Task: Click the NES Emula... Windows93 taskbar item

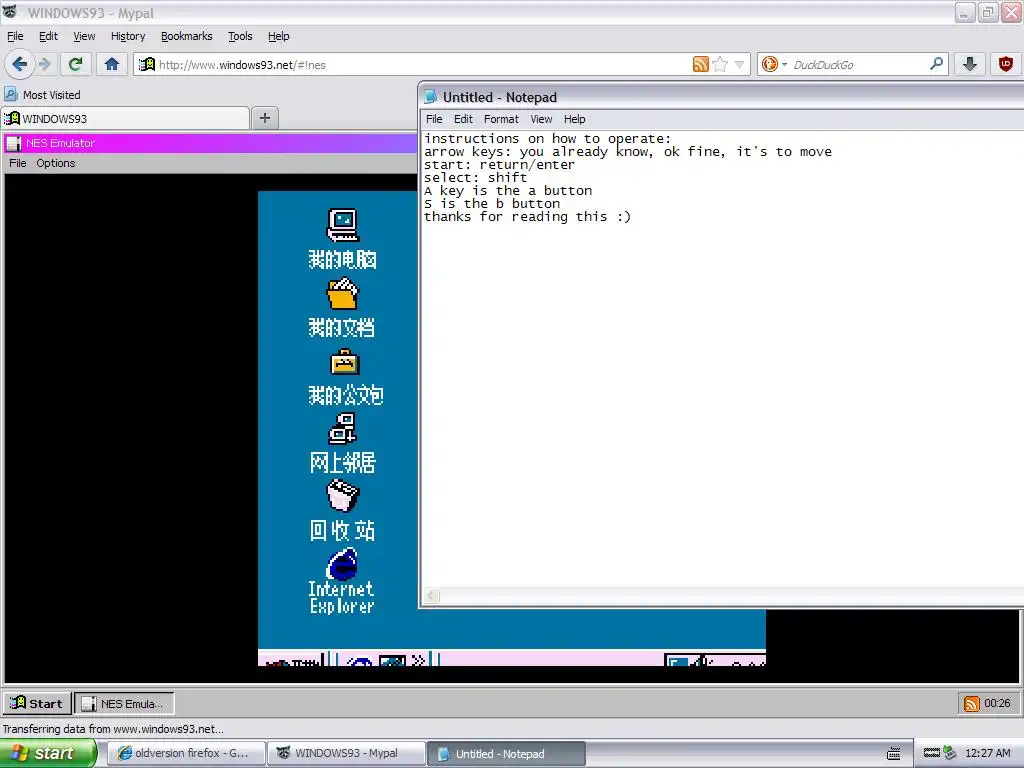Action: click(124, 703)
